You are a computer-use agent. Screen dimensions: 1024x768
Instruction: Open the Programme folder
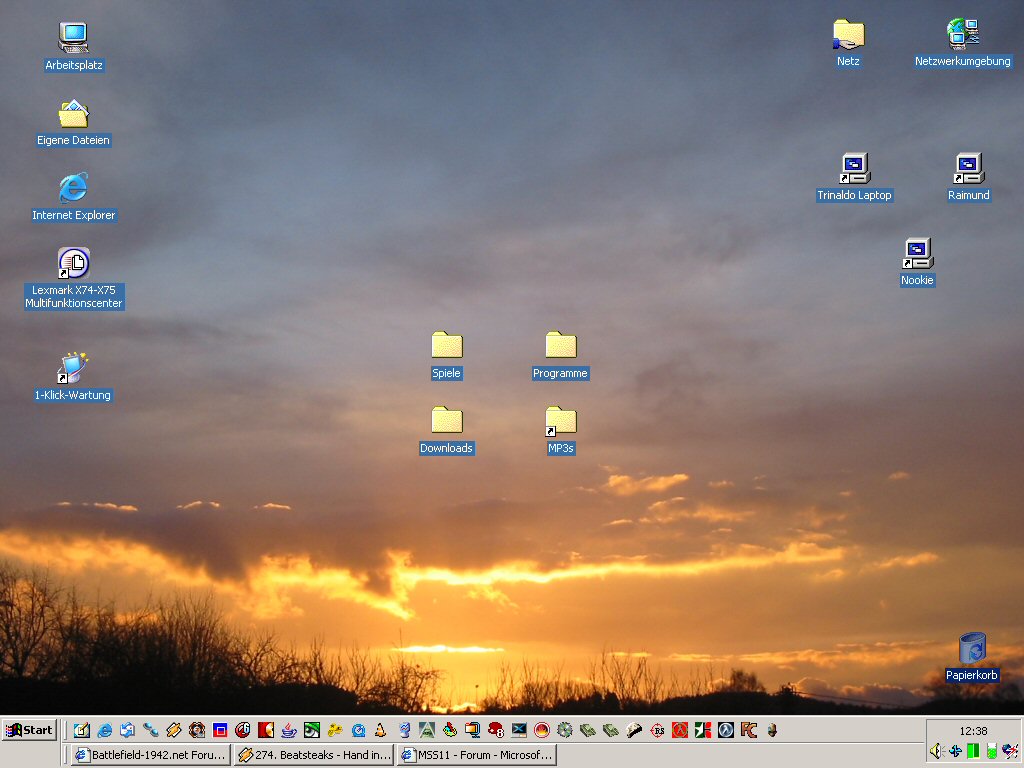(x=560, y=346)
